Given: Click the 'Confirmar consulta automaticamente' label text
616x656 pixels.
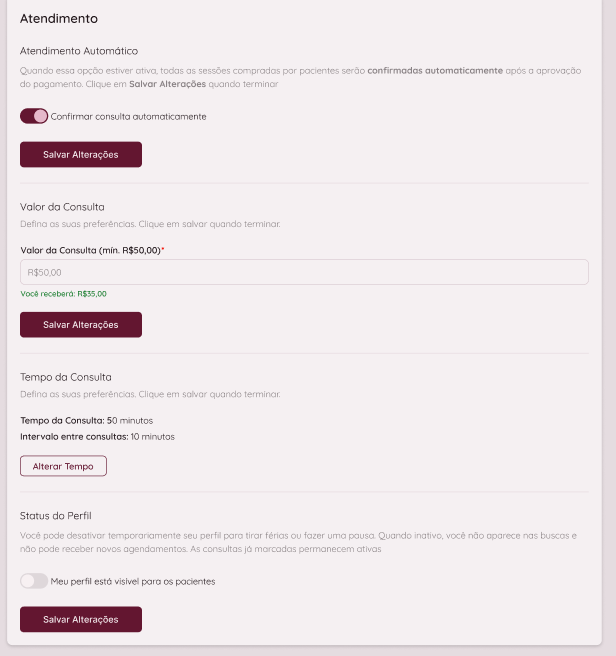Looking at the screenshot, I should [x=128, y=117].
